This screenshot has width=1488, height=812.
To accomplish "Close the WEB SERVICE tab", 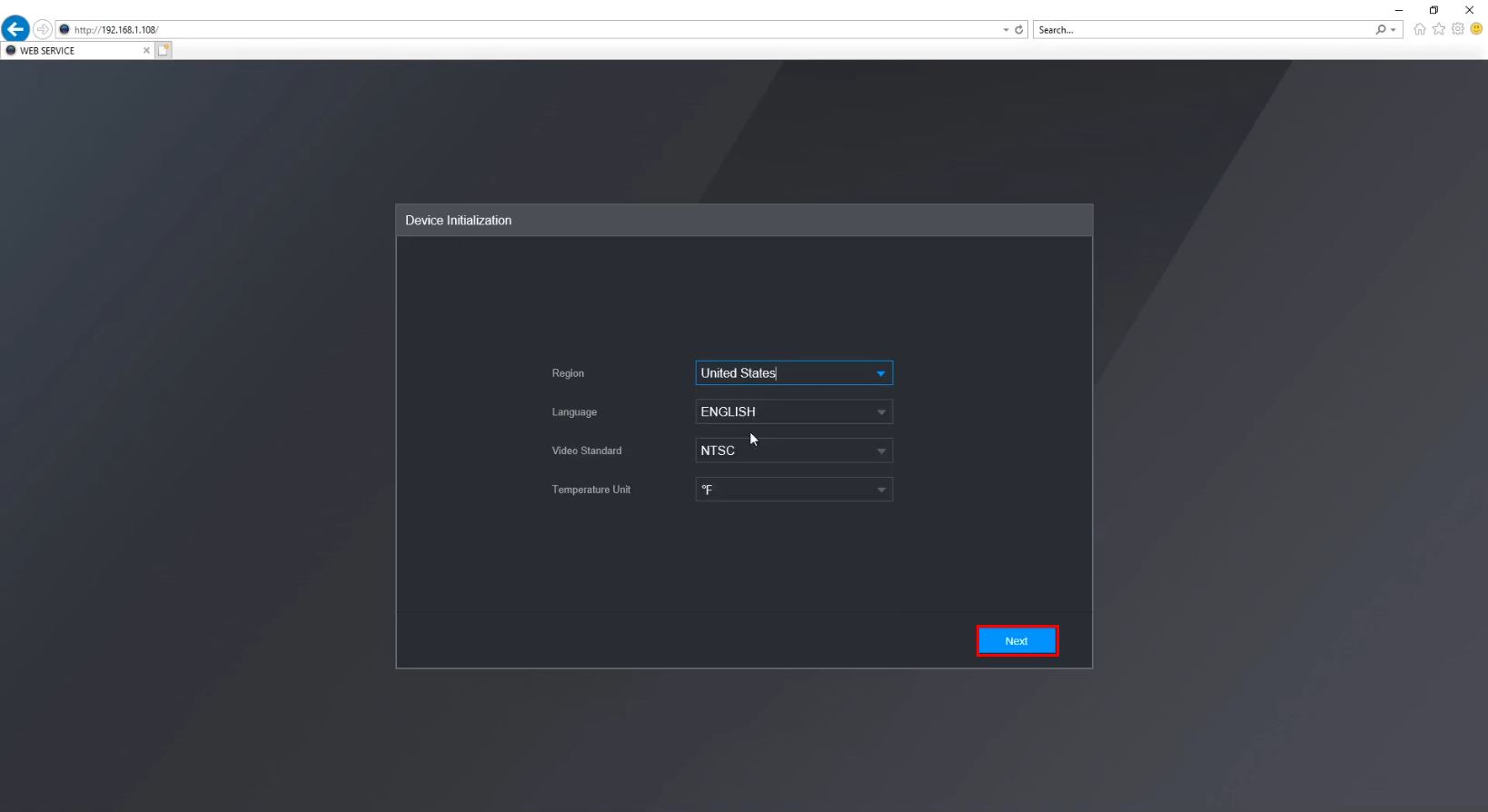I will [x=146, y=51].
